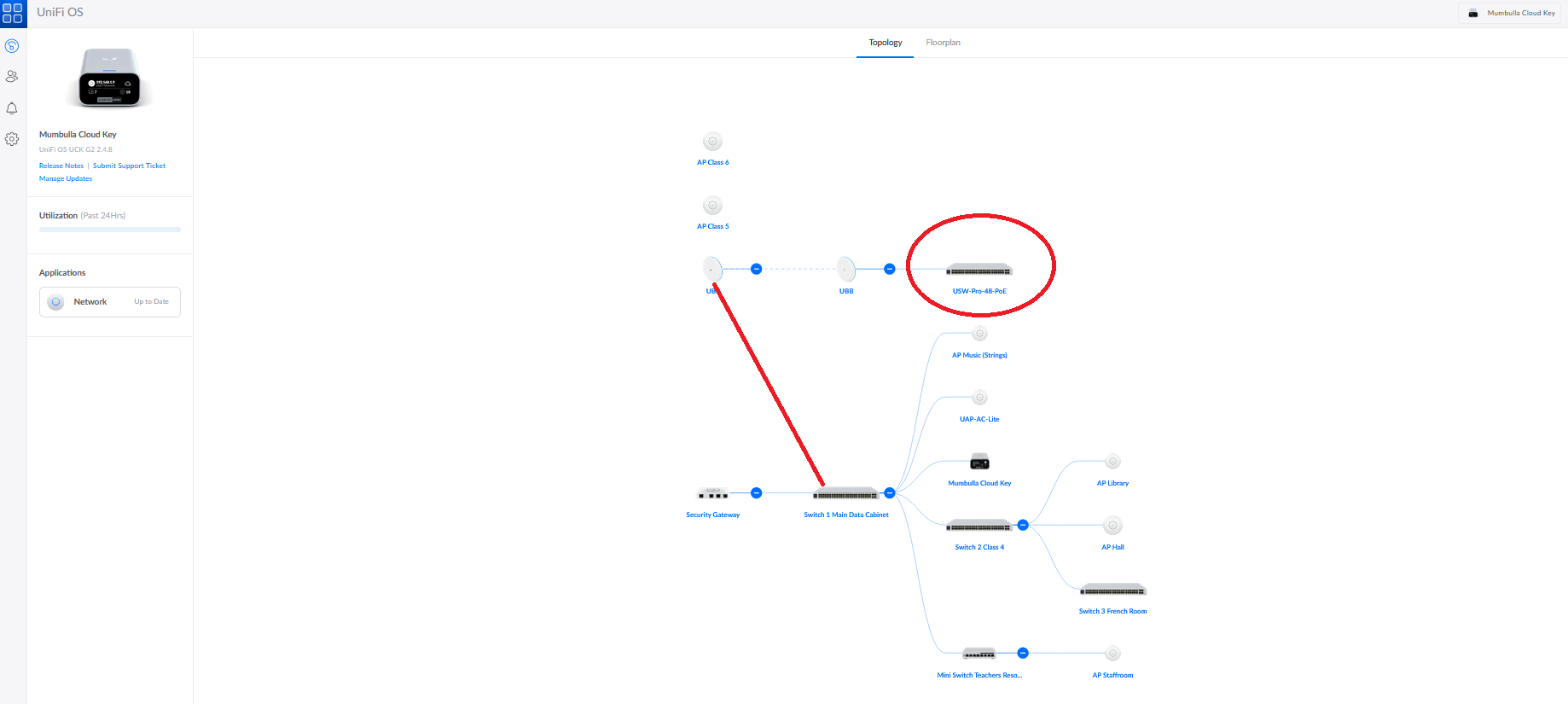Click the Up to Date status text
1568x704 pixels.
coord(151,302)
